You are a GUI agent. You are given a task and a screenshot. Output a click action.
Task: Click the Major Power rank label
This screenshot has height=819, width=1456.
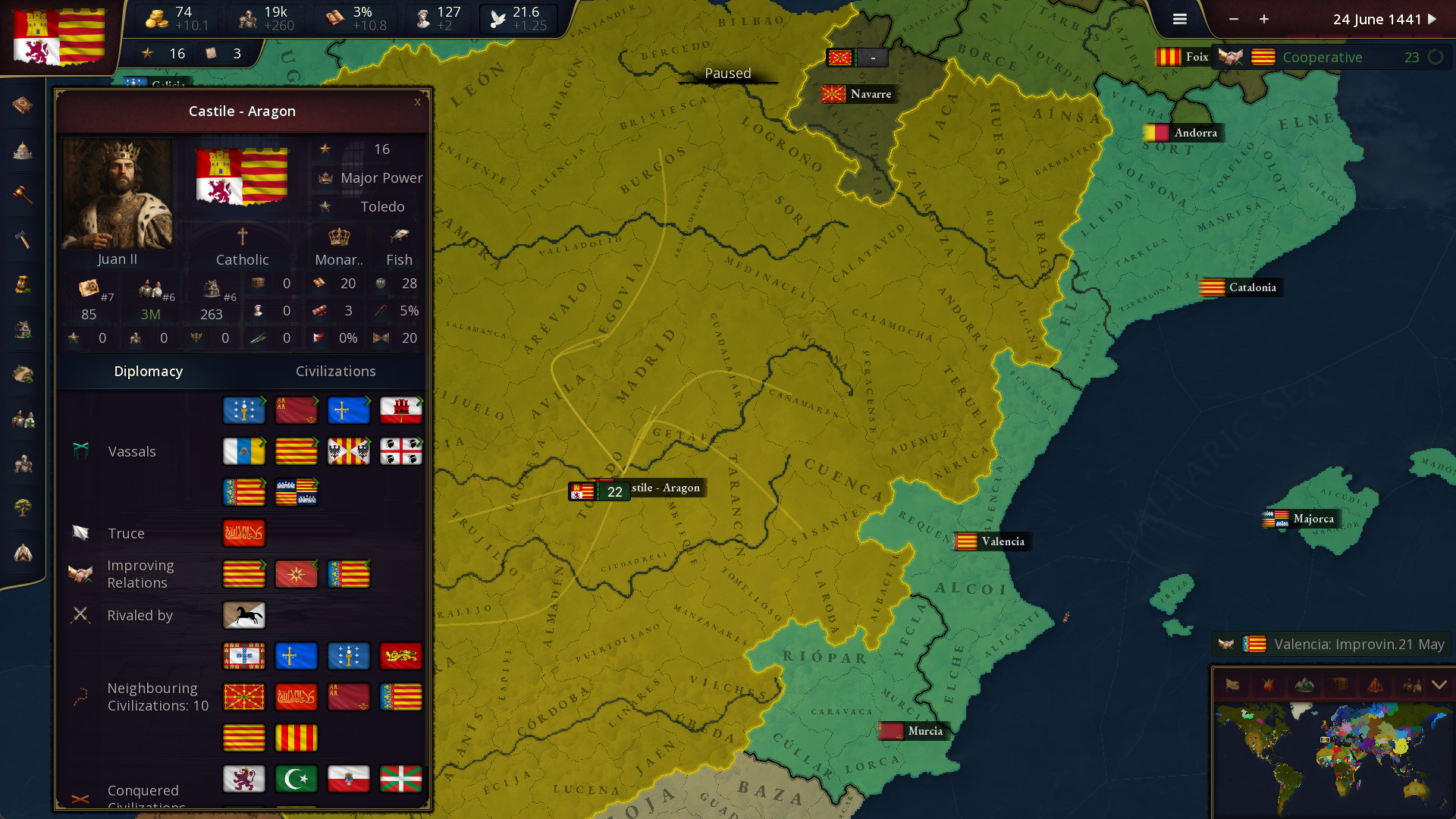[381, 177]
